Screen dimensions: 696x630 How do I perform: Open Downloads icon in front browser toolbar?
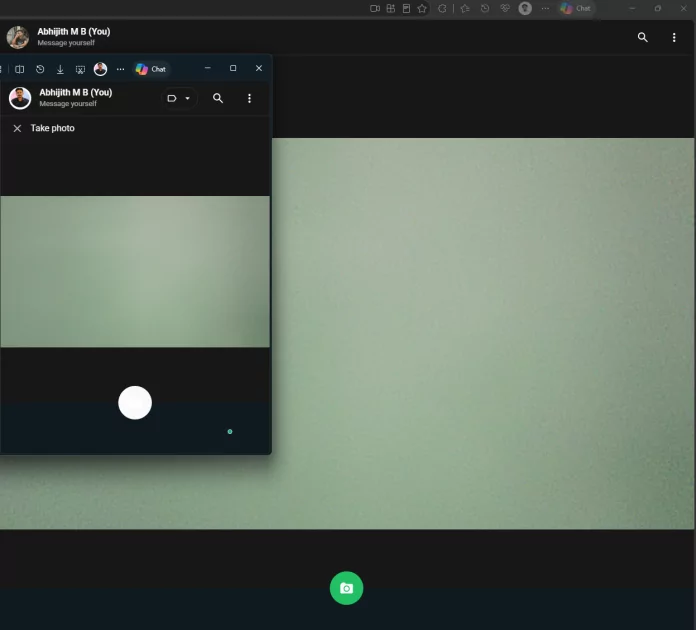pos(60,69)
